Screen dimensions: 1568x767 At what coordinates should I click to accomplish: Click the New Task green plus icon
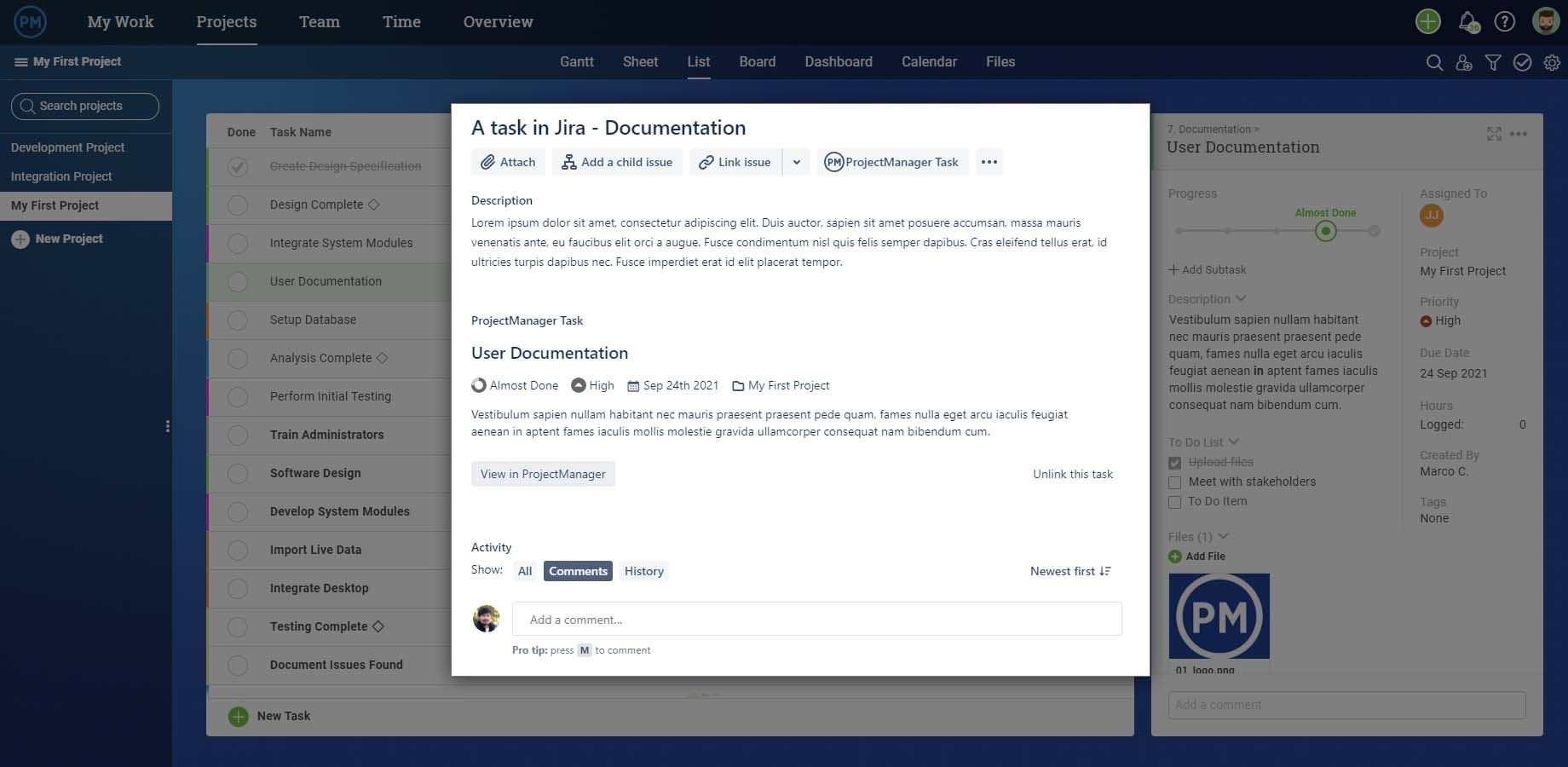tap(239, 717)
